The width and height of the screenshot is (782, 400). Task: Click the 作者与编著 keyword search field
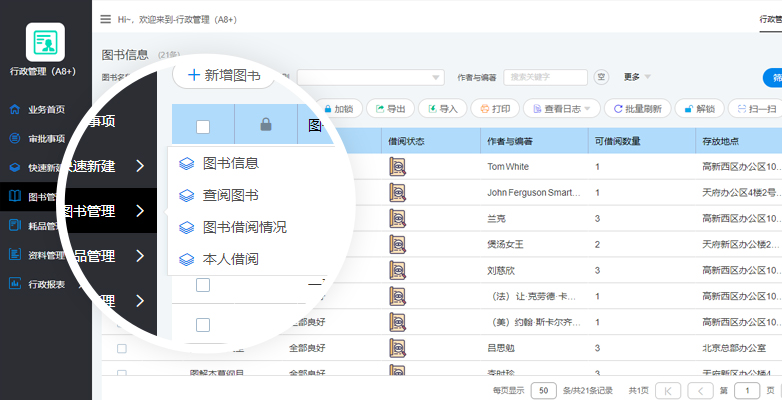546,77
